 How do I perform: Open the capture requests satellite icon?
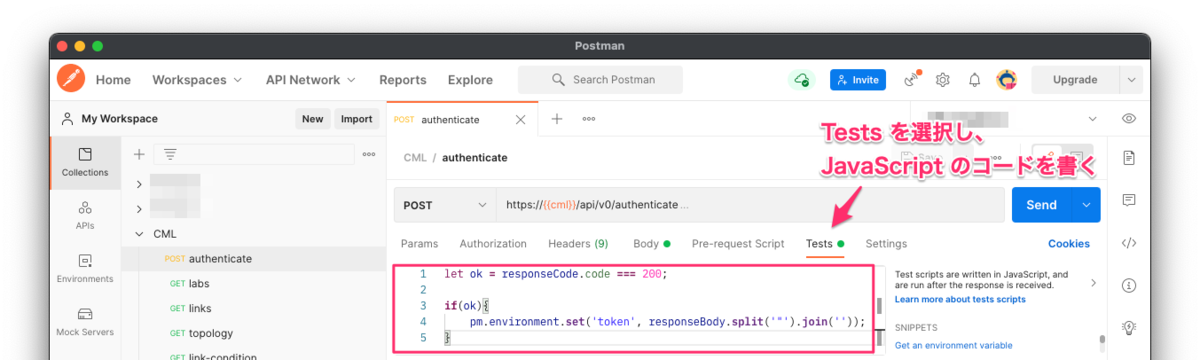[911, 80]
